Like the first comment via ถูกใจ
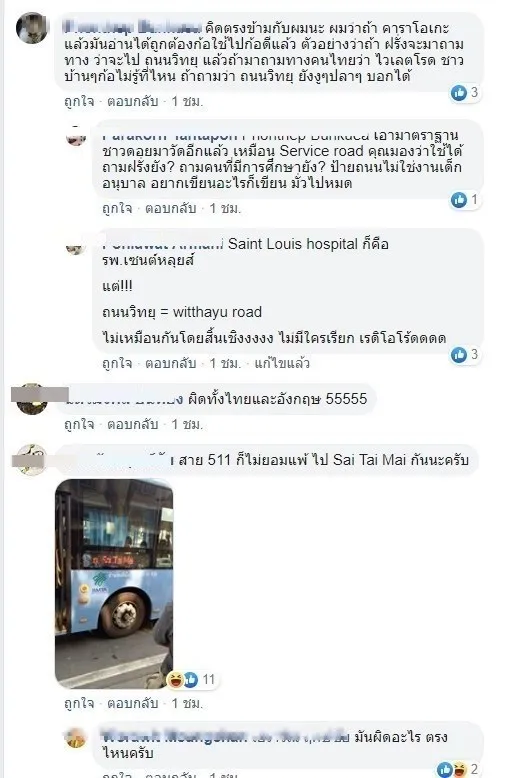The height and width of the screenshot is (778, 506). [79, 102]
